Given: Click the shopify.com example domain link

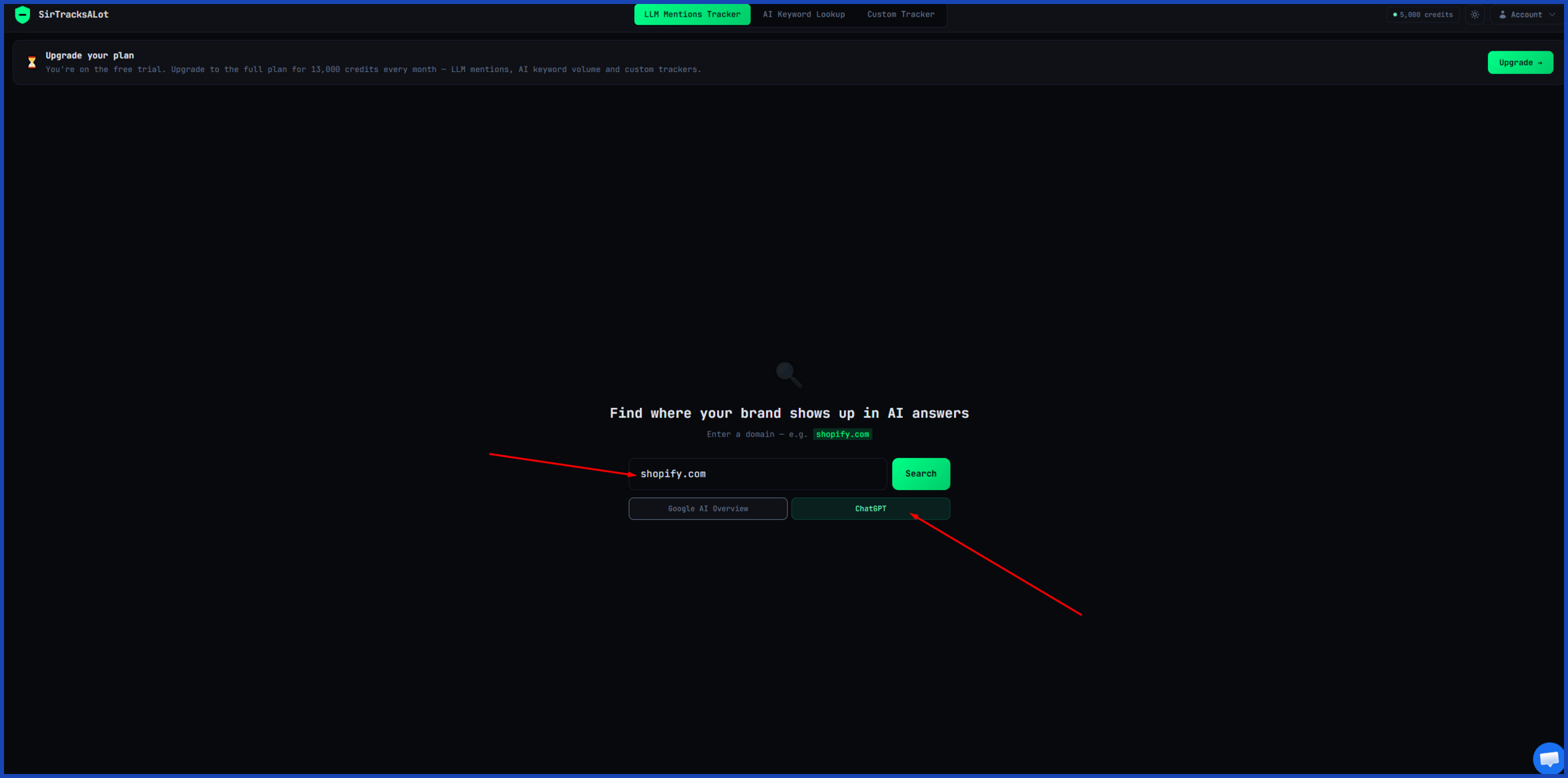Looking at the screenshot, I should pyautogui.click(x=842, y=435).
